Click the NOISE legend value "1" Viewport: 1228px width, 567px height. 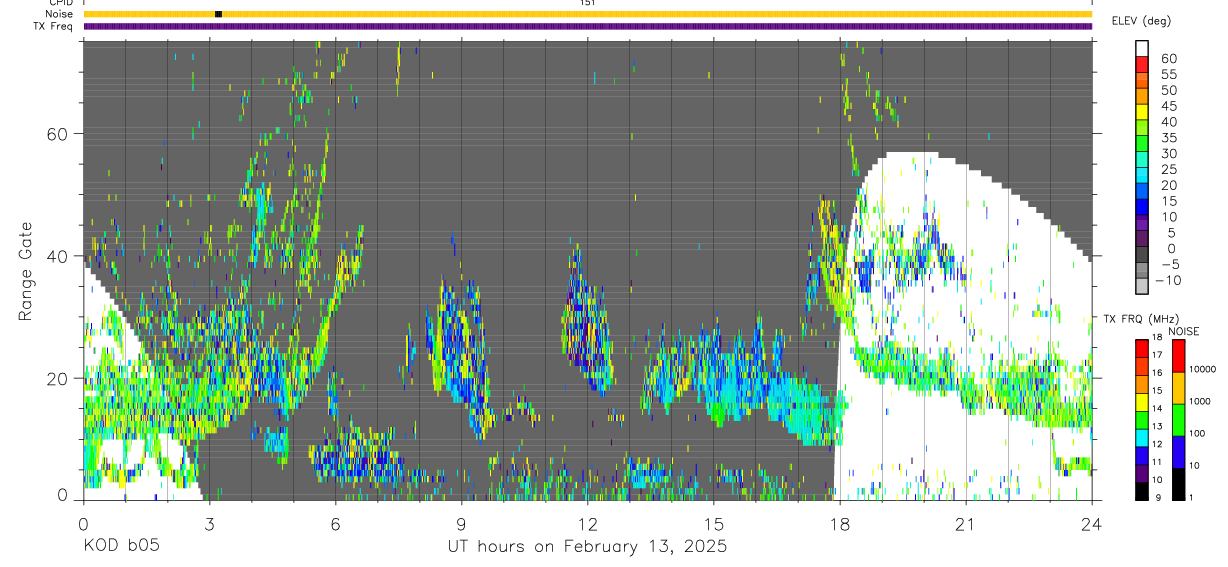1191,497
